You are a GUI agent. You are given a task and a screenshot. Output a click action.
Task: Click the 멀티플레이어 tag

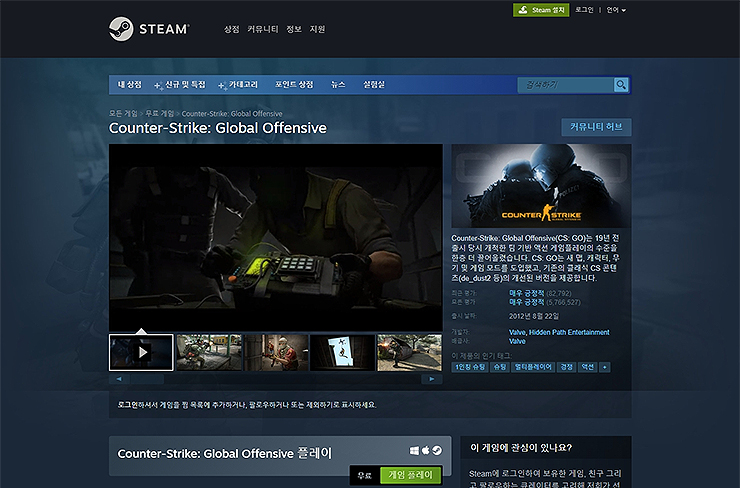pos(533,367)
